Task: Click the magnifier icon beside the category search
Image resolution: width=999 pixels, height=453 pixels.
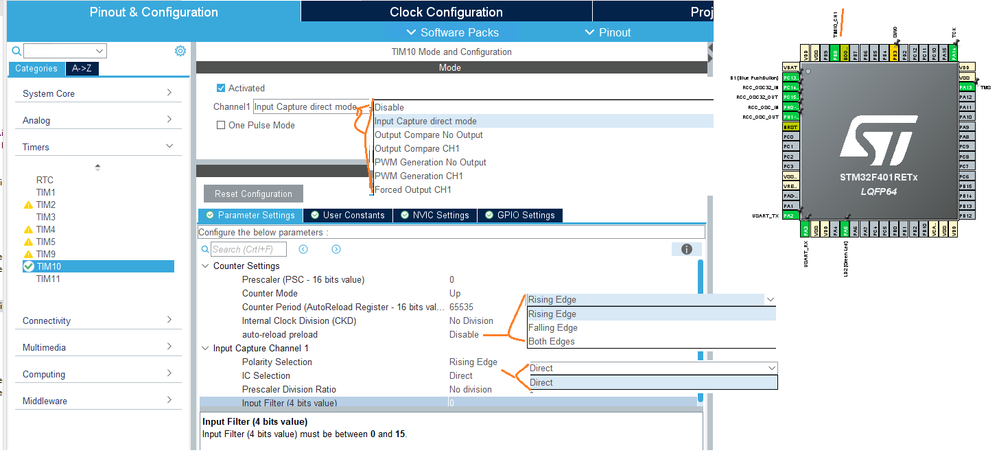Action: click(16, 51)
